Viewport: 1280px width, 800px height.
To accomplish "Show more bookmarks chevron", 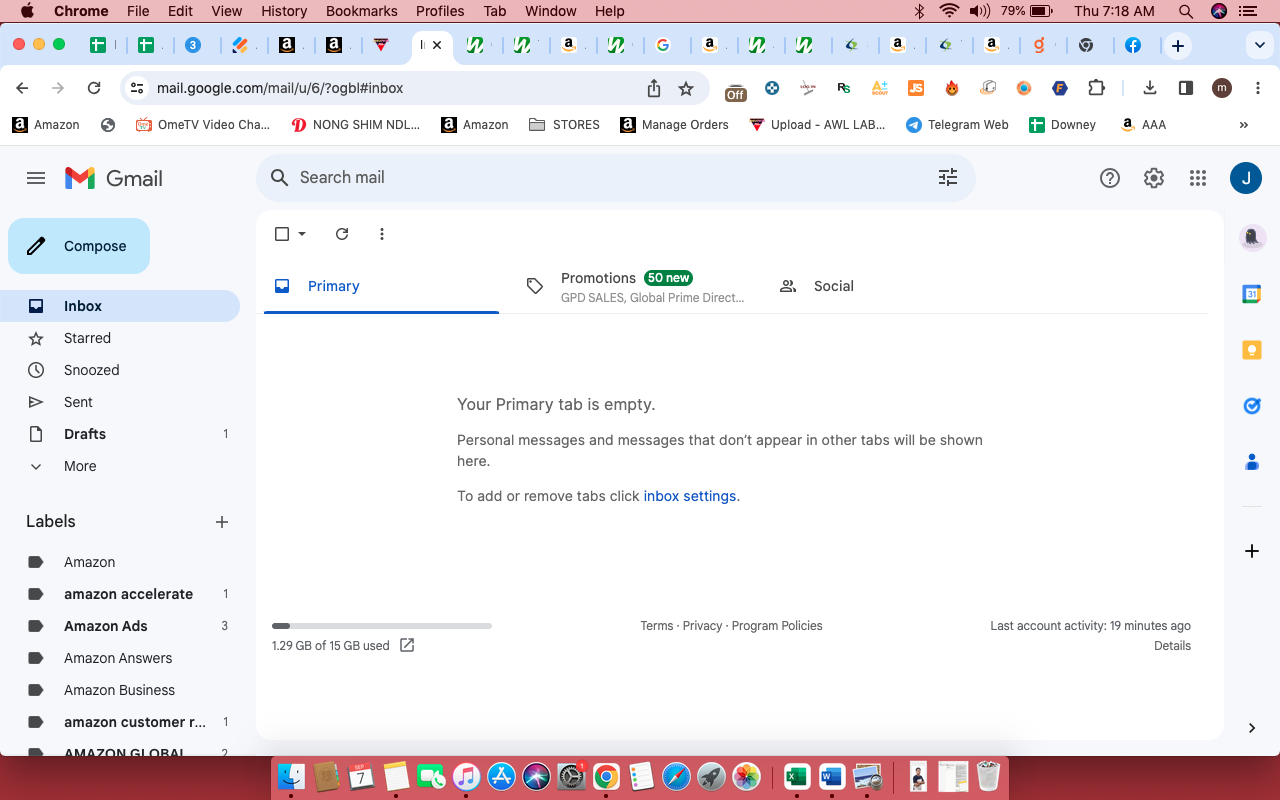I will point(1244,125).
